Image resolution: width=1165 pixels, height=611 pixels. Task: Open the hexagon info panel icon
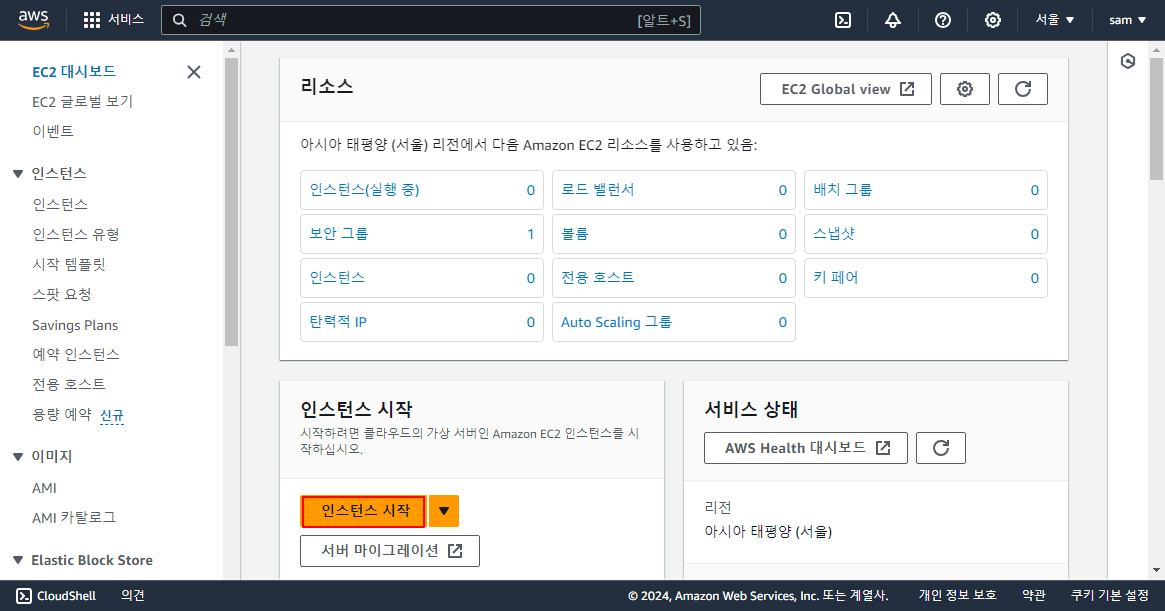click(1128, 61)
